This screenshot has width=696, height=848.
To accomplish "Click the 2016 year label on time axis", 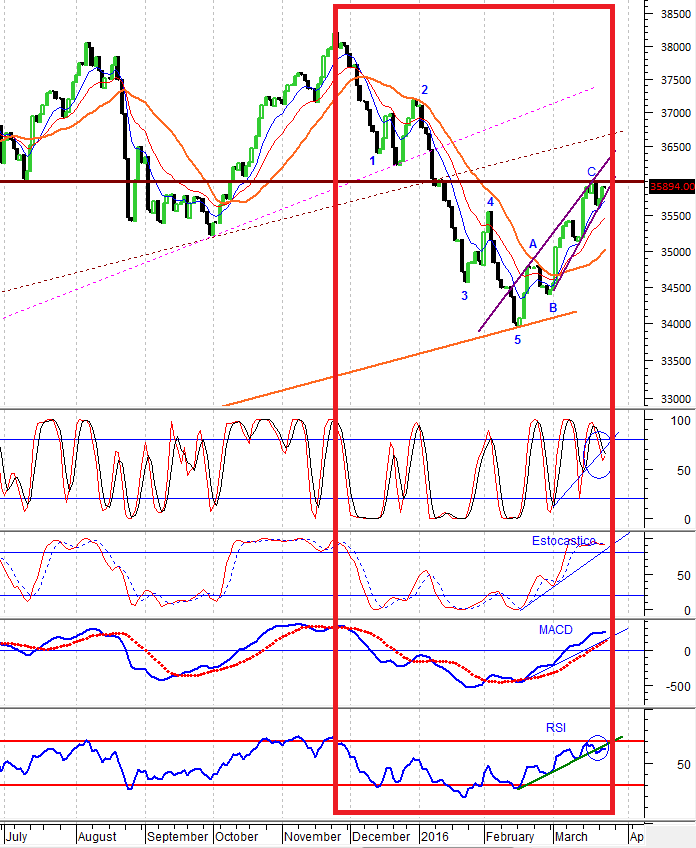I will click(435, 837).
